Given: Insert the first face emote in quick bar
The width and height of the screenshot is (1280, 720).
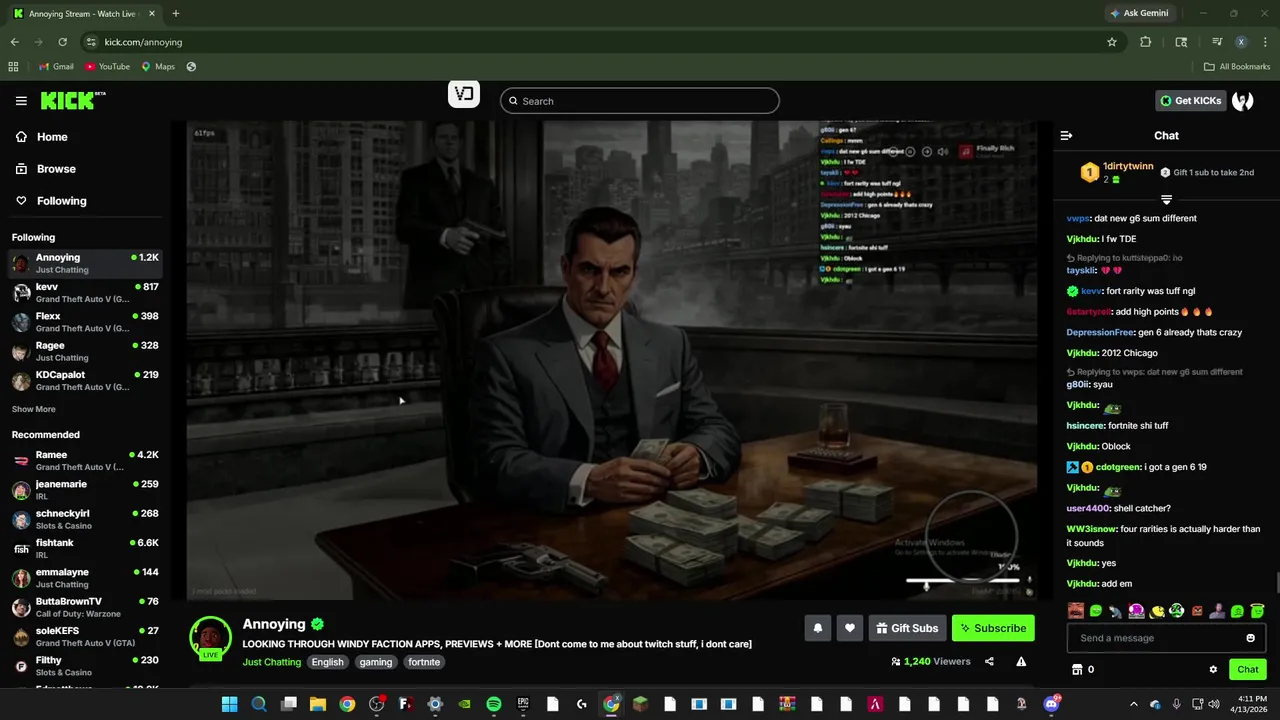Looking at the screenshot, I should pyautogui.click(x=1075, y=610).
